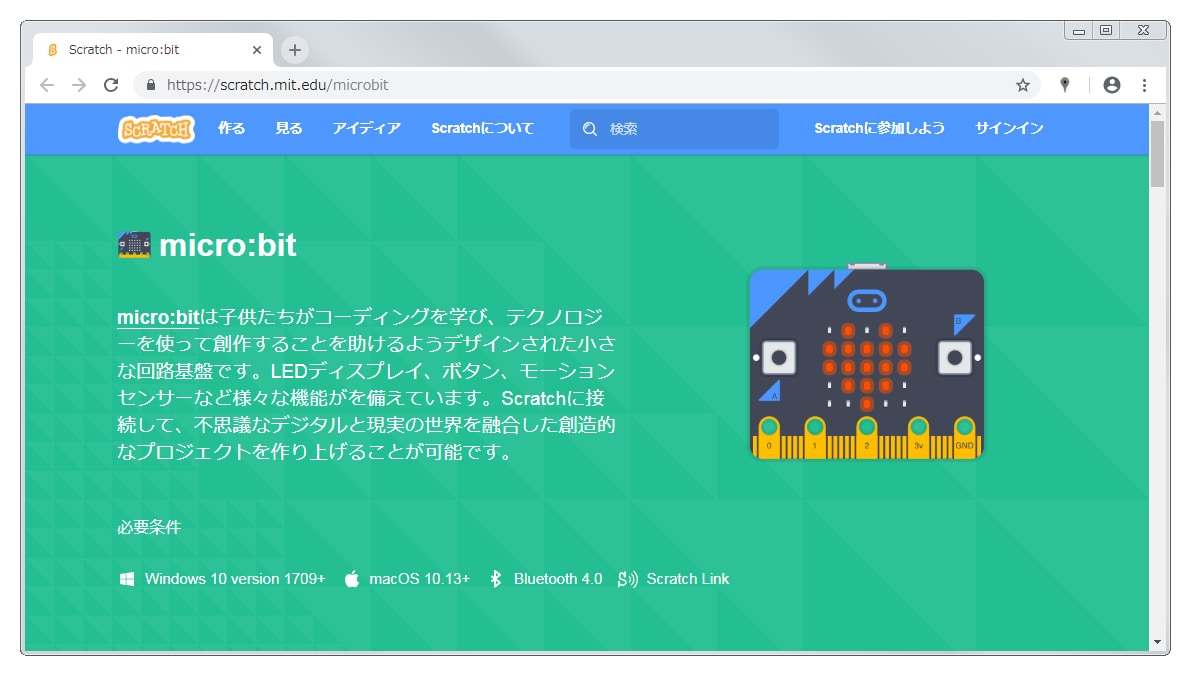Screen dimensions: 1191x676
Task: Click the Scratch Link icon
Action: pos(627,579)
